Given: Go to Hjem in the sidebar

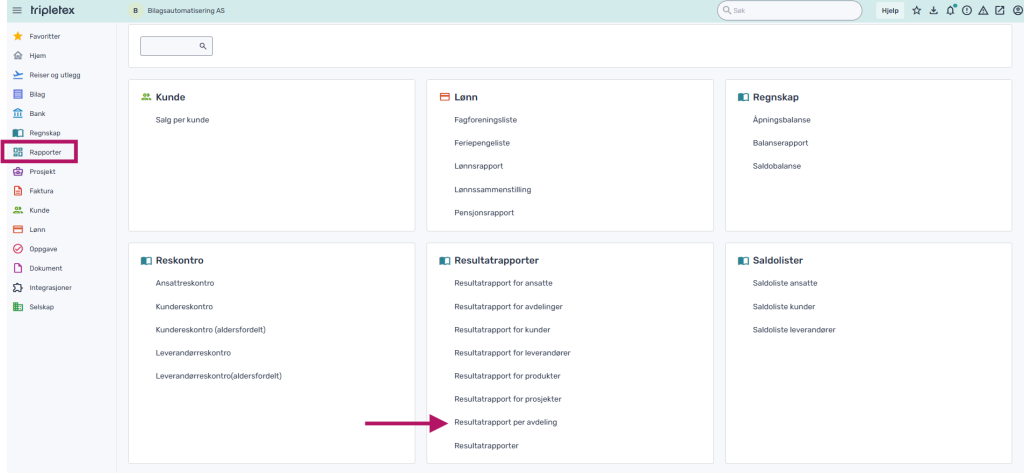Looking at the screenshot, I should point(37,56).
